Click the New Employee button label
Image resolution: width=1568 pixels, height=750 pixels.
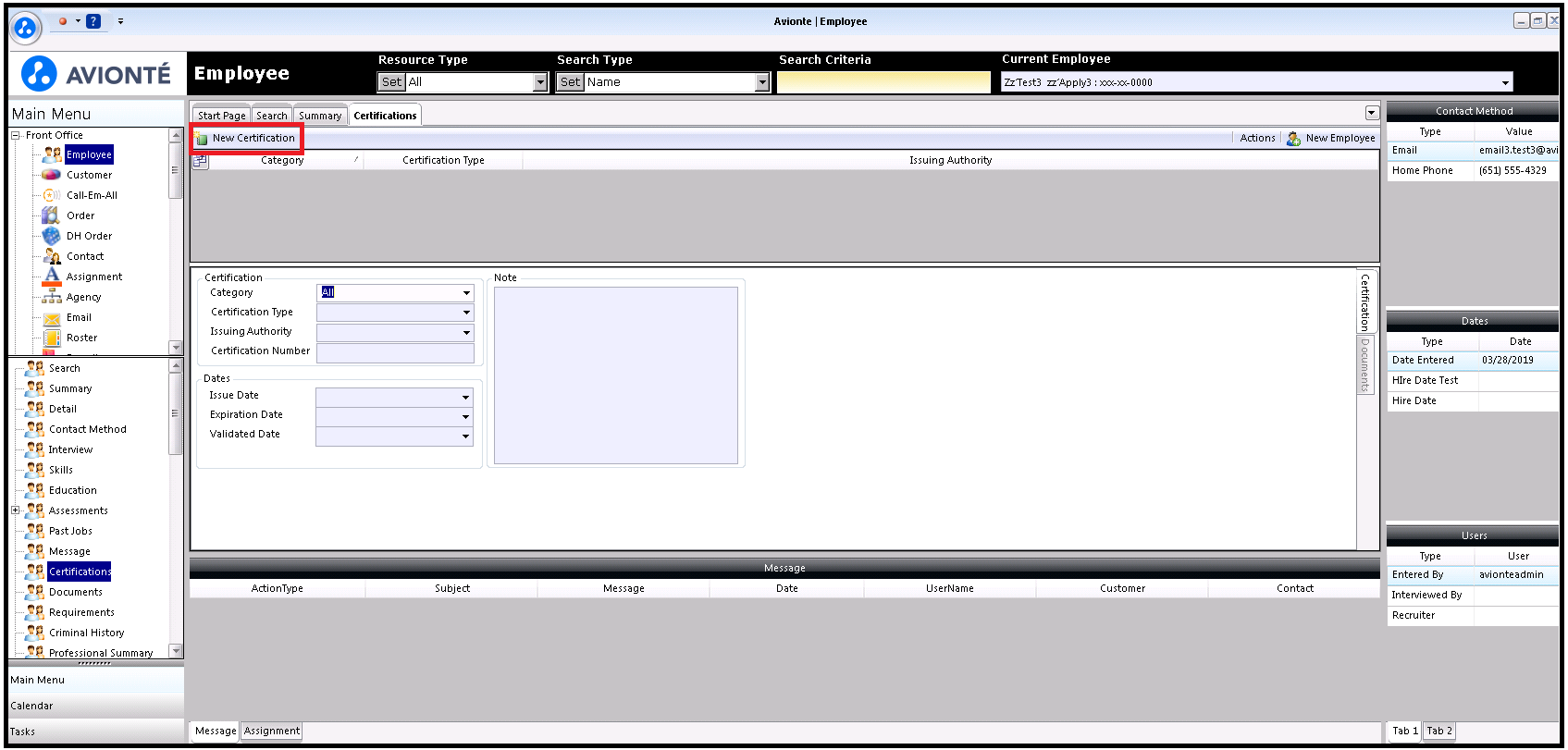click(1340, 138)
